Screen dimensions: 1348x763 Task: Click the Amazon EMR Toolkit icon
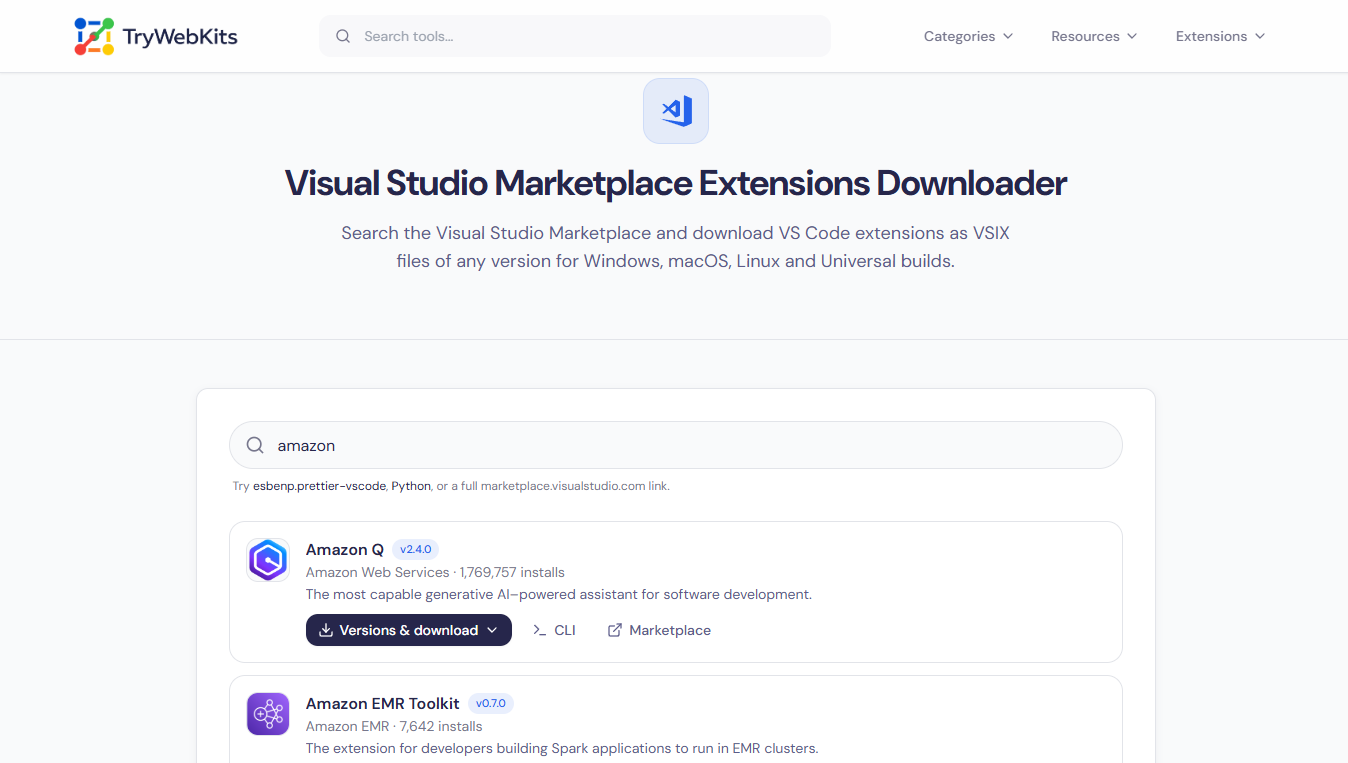(x=268, y=714)
